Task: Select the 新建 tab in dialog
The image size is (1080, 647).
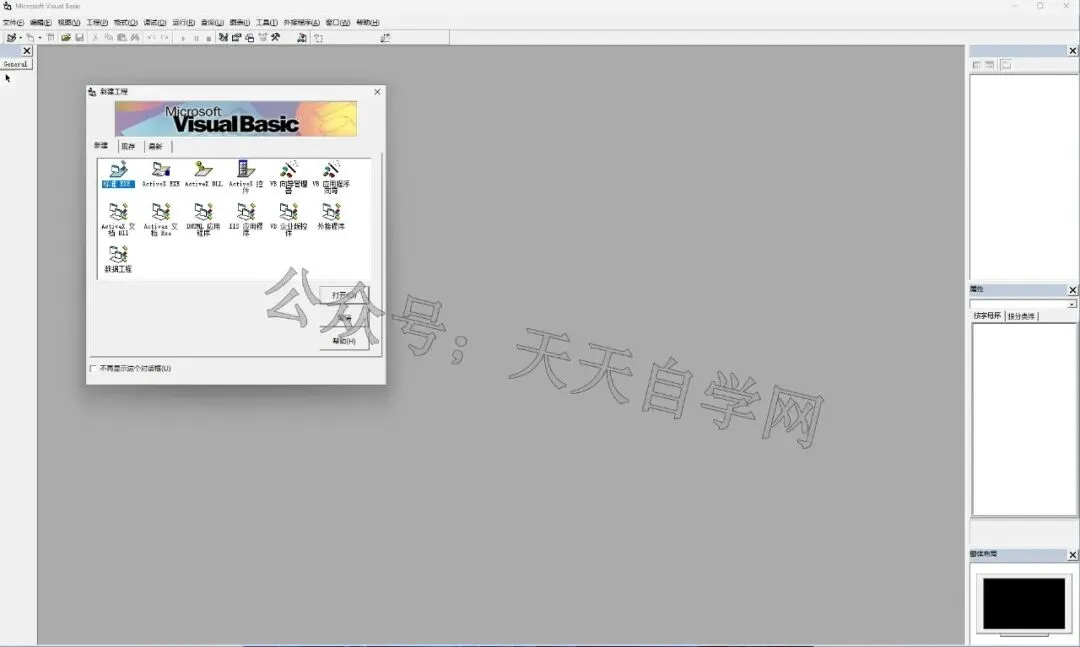Action: click(101, 145)
